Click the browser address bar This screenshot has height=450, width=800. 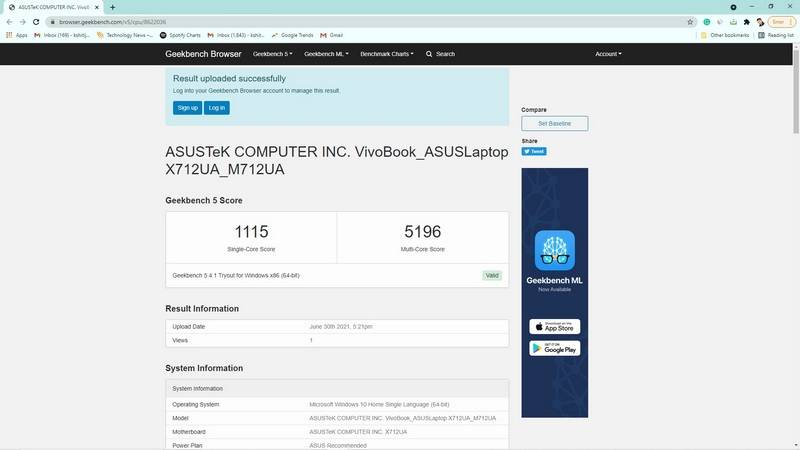(350, 20)
